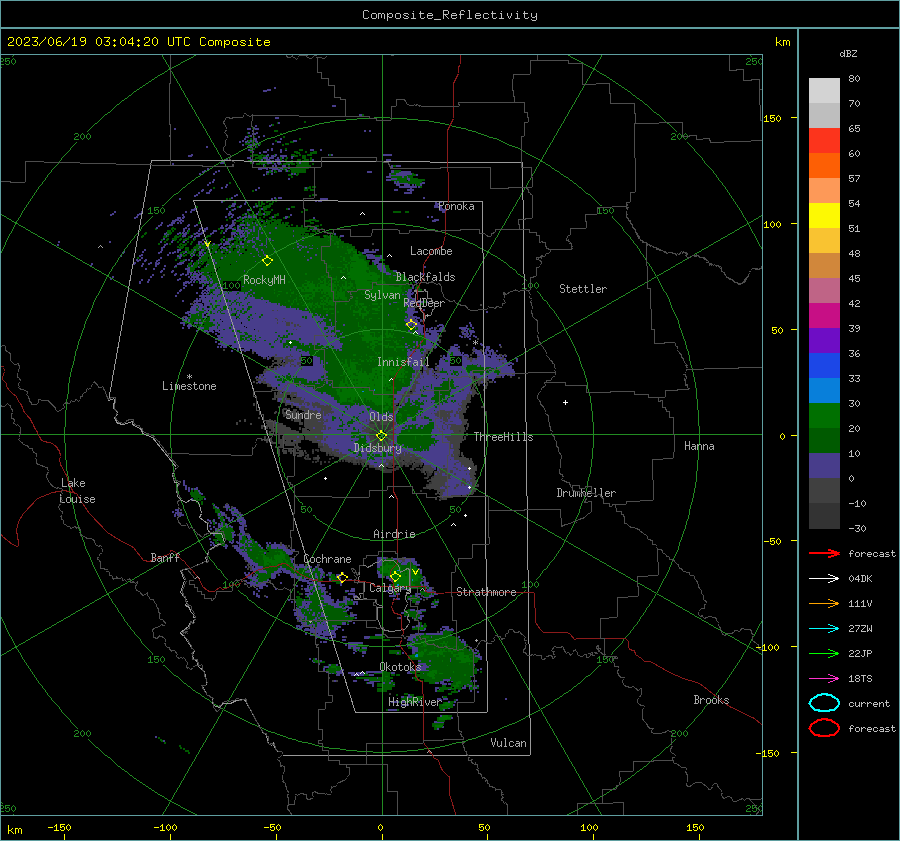Click the HighRiver town label
The width and height of the screenshot is (900, 841).
pyautogui.click(x=415, y=702)
